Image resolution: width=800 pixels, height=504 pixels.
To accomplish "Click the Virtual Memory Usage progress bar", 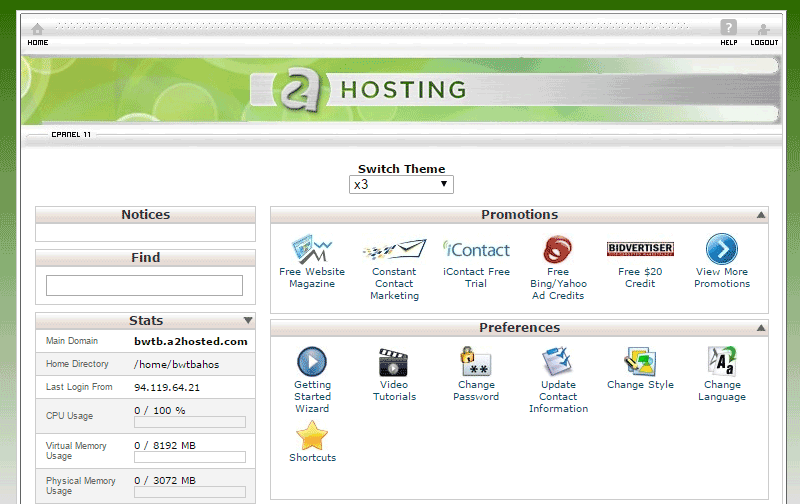I will point(190,457).
